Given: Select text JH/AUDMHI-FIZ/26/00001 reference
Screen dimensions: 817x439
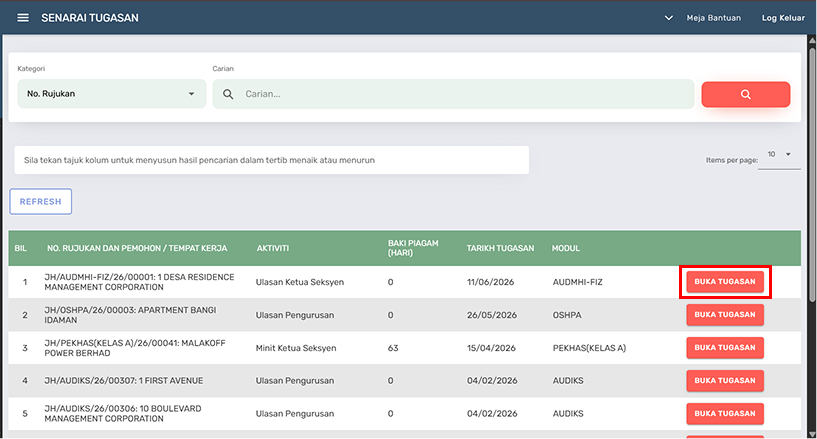Looking at the screenshot, I should click(98, 277).
